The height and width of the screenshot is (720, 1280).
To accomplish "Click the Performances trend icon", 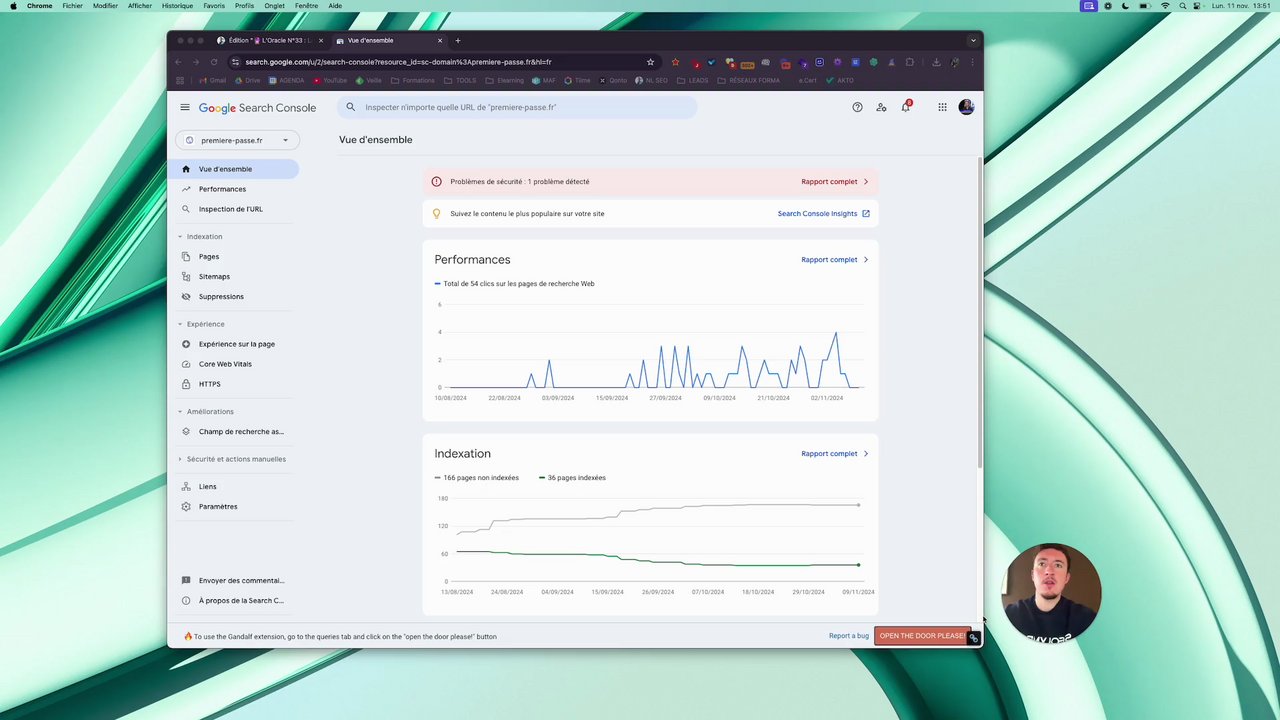I will click(186, 189).
